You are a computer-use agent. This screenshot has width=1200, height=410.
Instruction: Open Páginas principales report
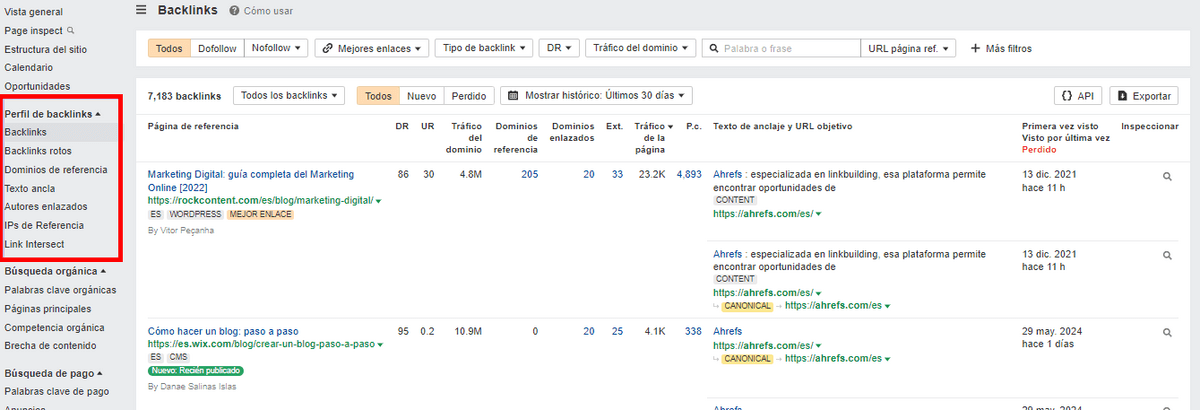pos(47,308)
